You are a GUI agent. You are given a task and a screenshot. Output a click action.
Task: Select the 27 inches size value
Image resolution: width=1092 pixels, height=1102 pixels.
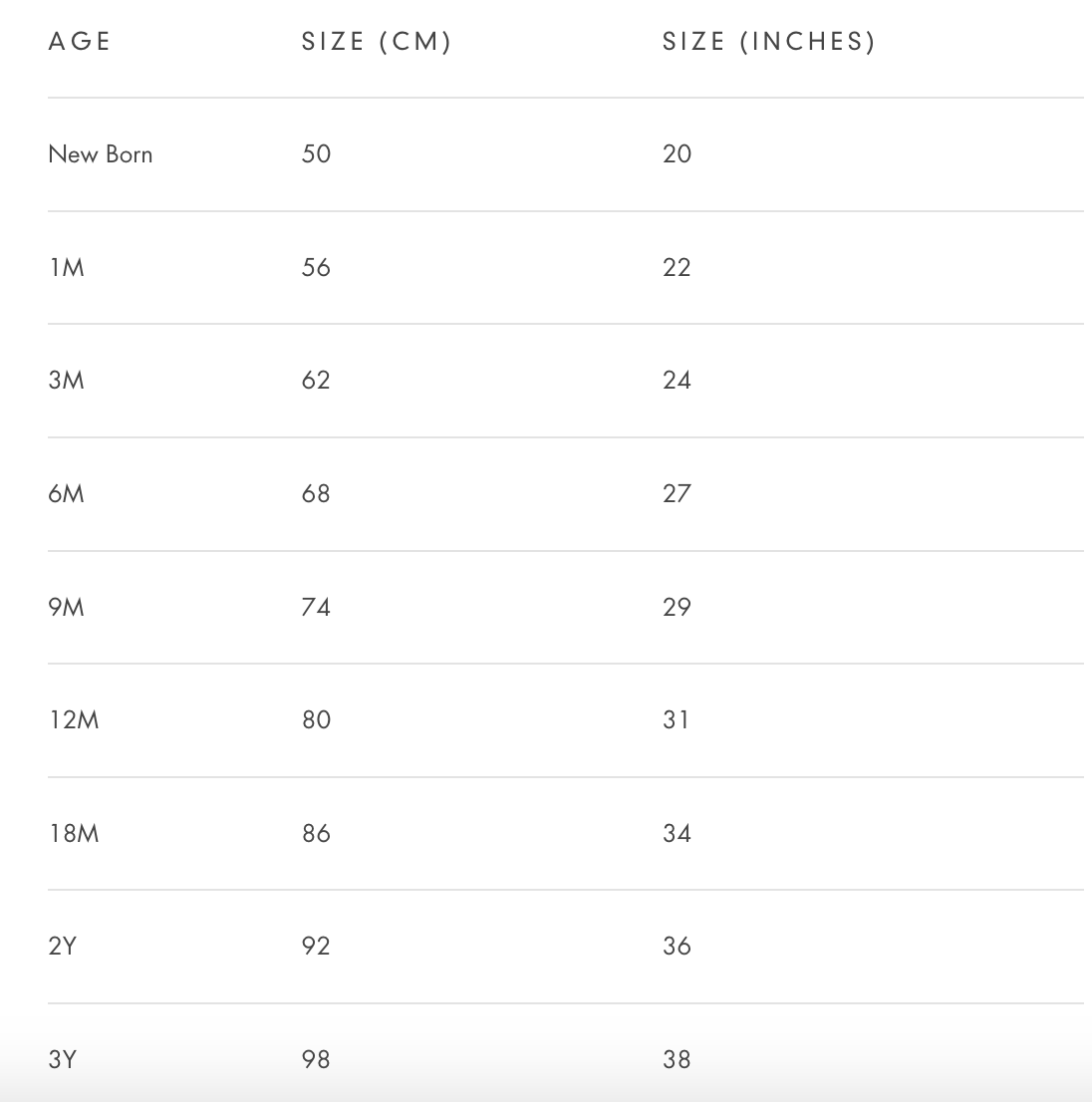[x=677, y=494]
